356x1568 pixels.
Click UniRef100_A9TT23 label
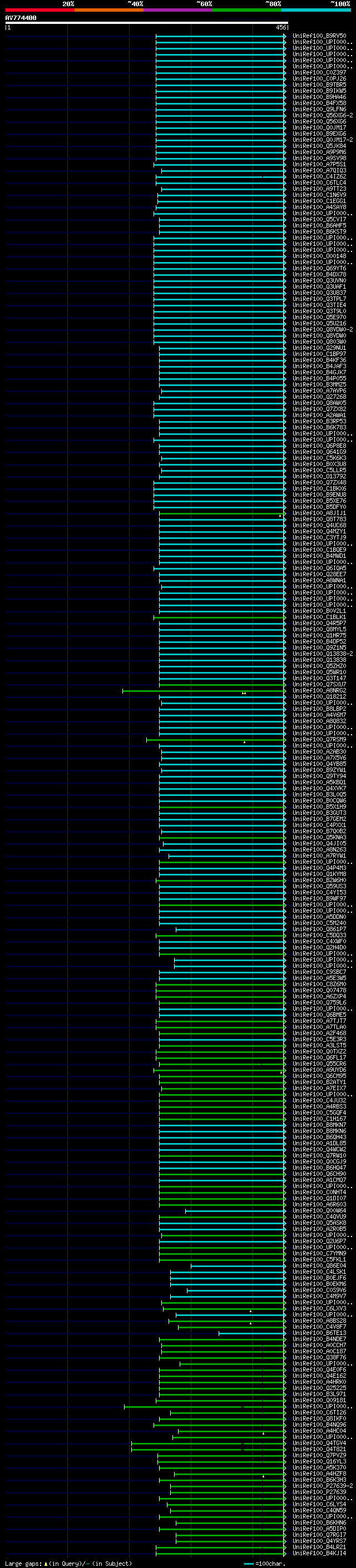(319, 189)
